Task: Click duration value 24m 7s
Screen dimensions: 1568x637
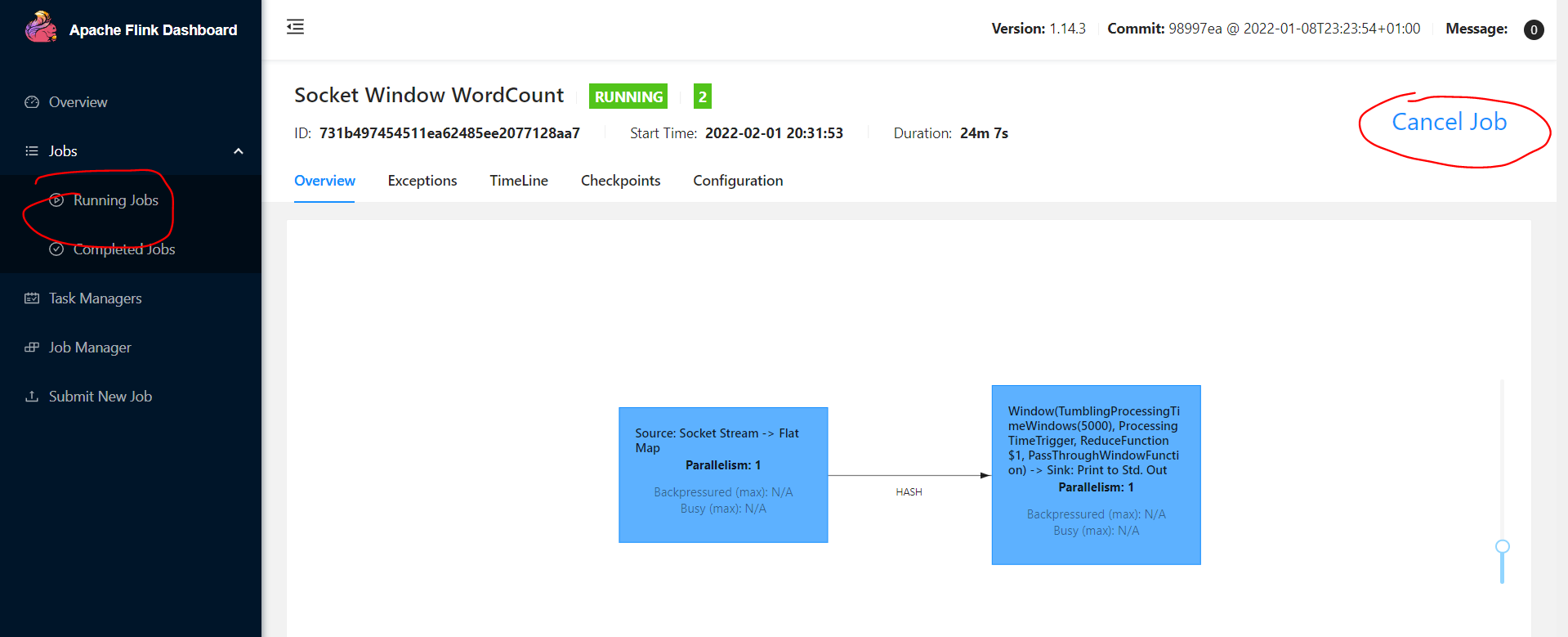Action: pyautogui.click(x=984, y=133)
